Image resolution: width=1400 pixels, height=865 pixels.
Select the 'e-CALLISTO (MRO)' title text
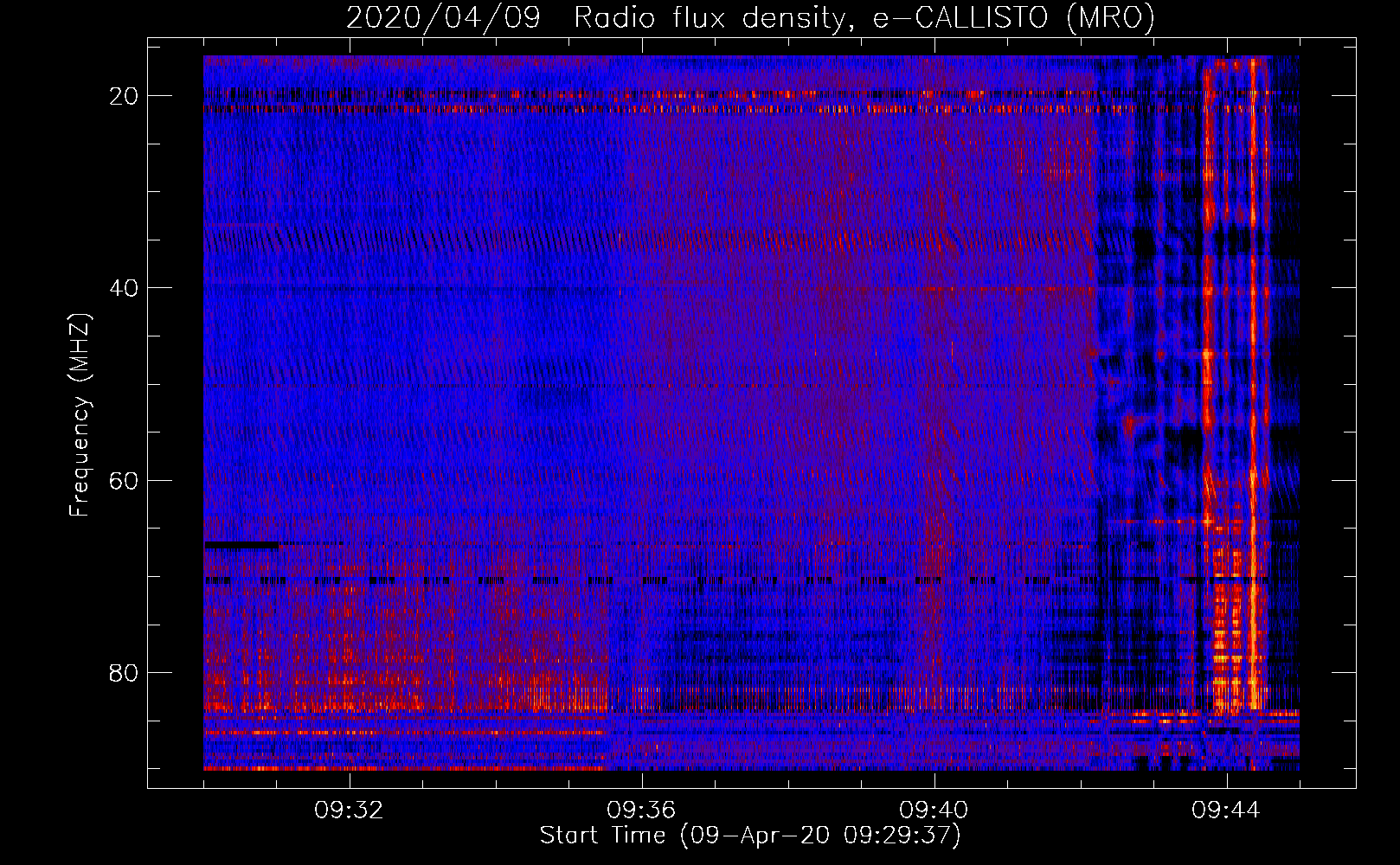(x=1014, y=17)
